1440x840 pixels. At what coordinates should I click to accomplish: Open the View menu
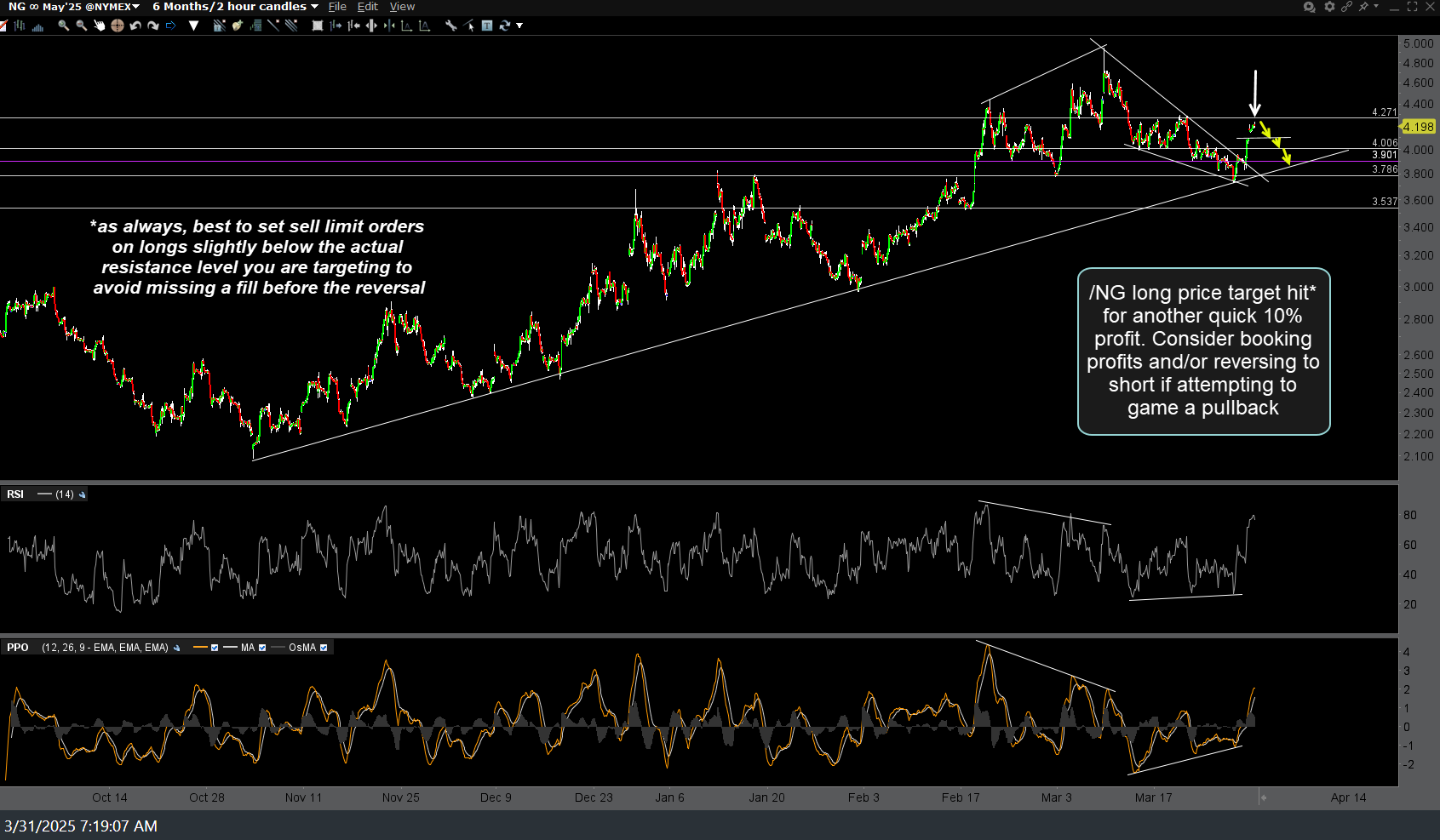(x=402, y=7)
